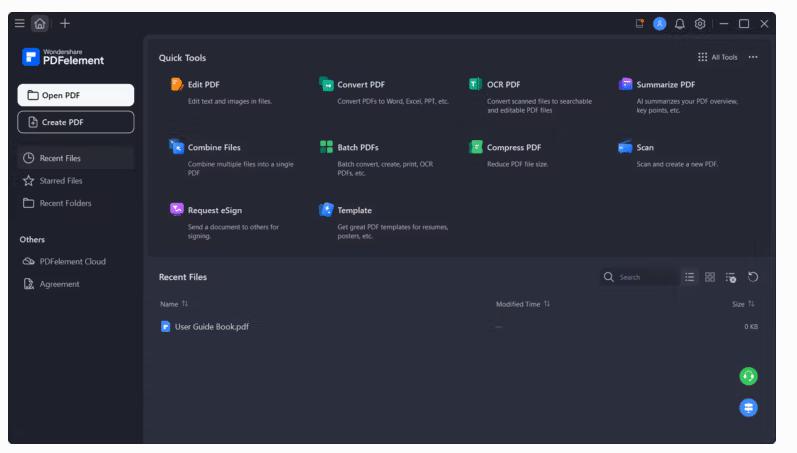Select Recent Files in sidebar
Image resolution: width=797 pixels, height=453 pixels.
(x=76, y=158)
